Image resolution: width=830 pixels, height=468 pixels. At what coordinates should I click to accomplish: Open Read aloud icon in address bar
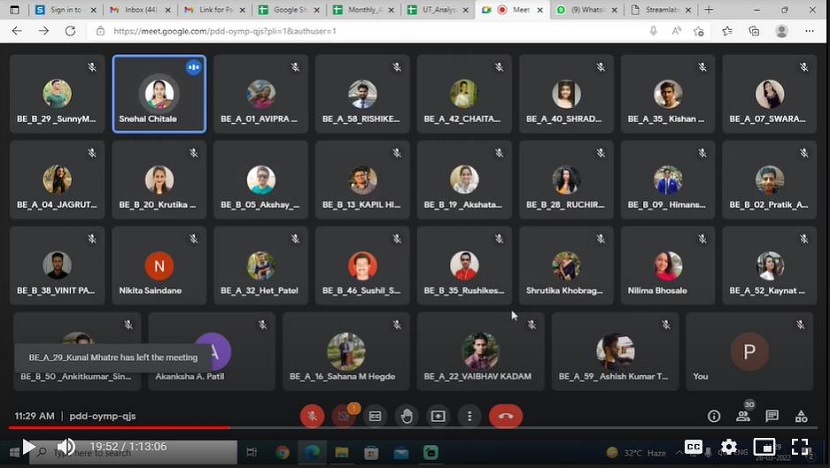pyautogui.click(x=676, y=31)
